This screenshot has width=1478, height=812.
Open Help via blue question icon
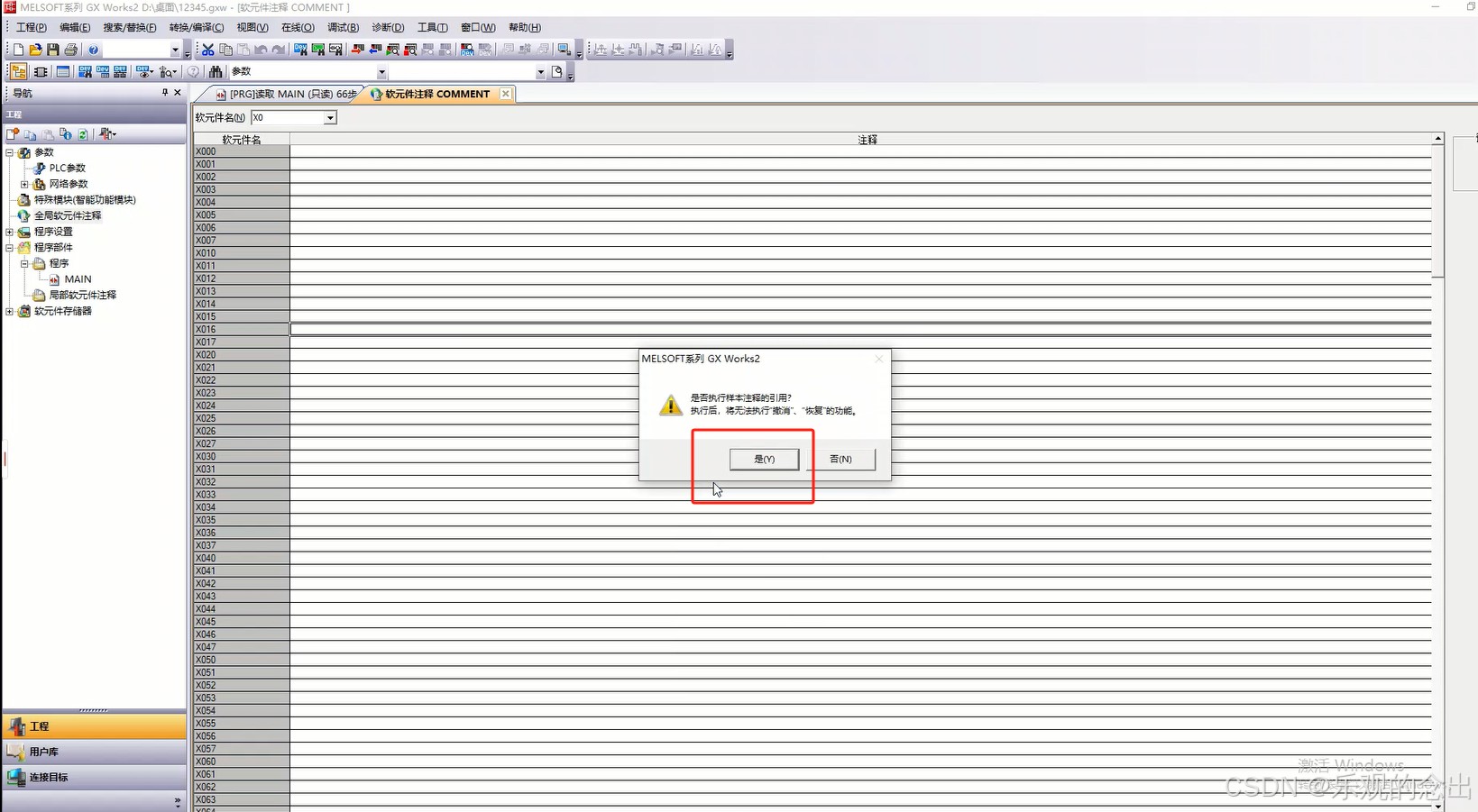[93, 50]
